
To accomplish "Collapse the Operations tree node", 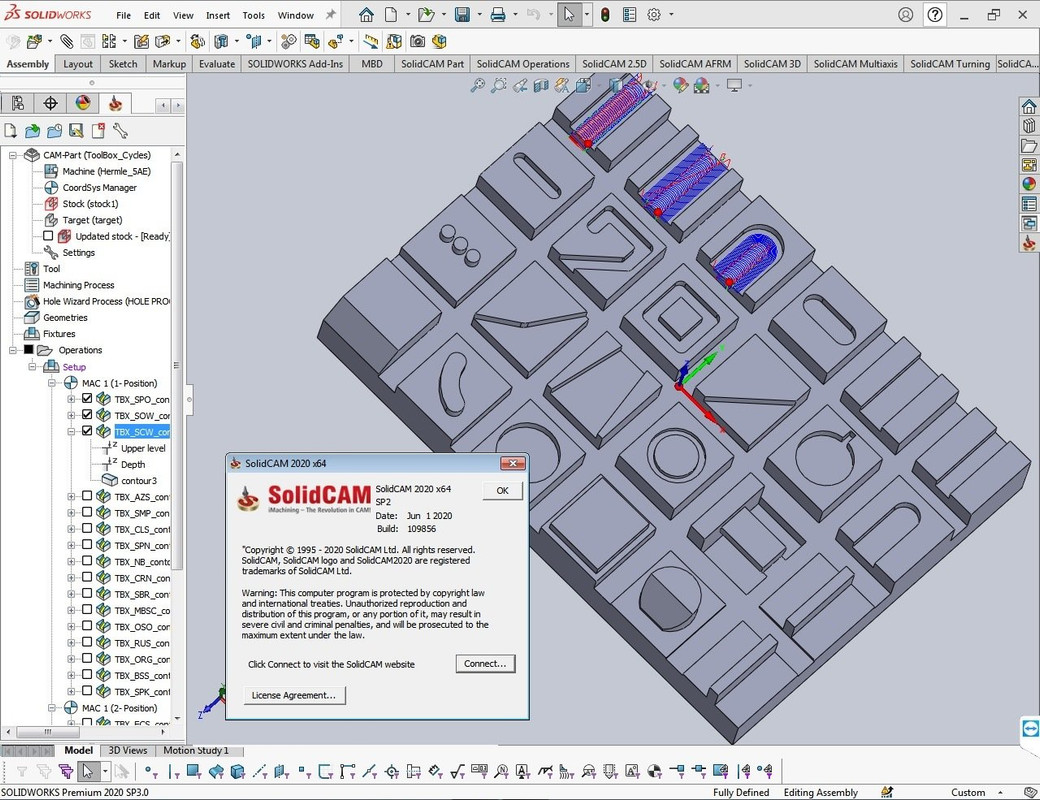I will point(13,350).
